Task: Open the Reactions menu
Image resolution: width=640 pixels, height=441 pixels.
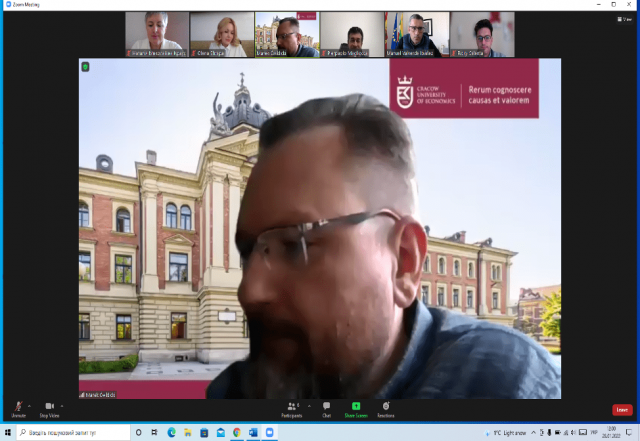Action: pos(386,408)
